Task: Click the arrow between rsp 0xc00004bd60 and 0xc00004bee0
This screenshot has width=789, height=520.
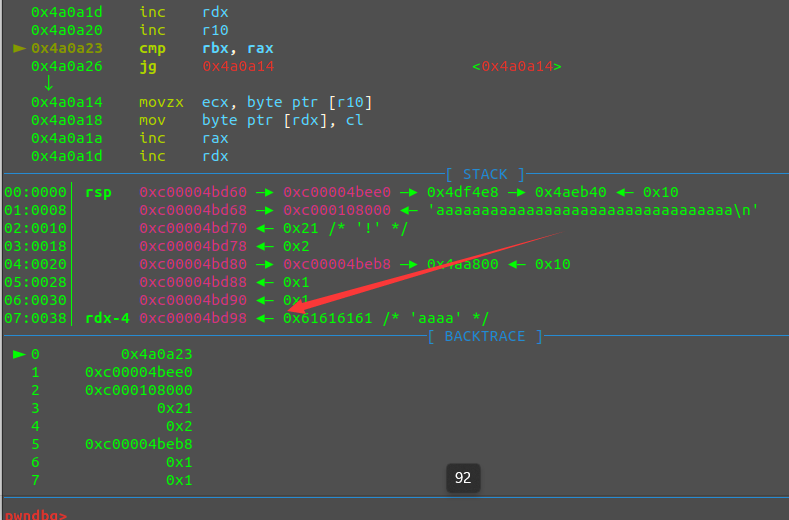Action: pyautogui.click(x=269, y=192)
